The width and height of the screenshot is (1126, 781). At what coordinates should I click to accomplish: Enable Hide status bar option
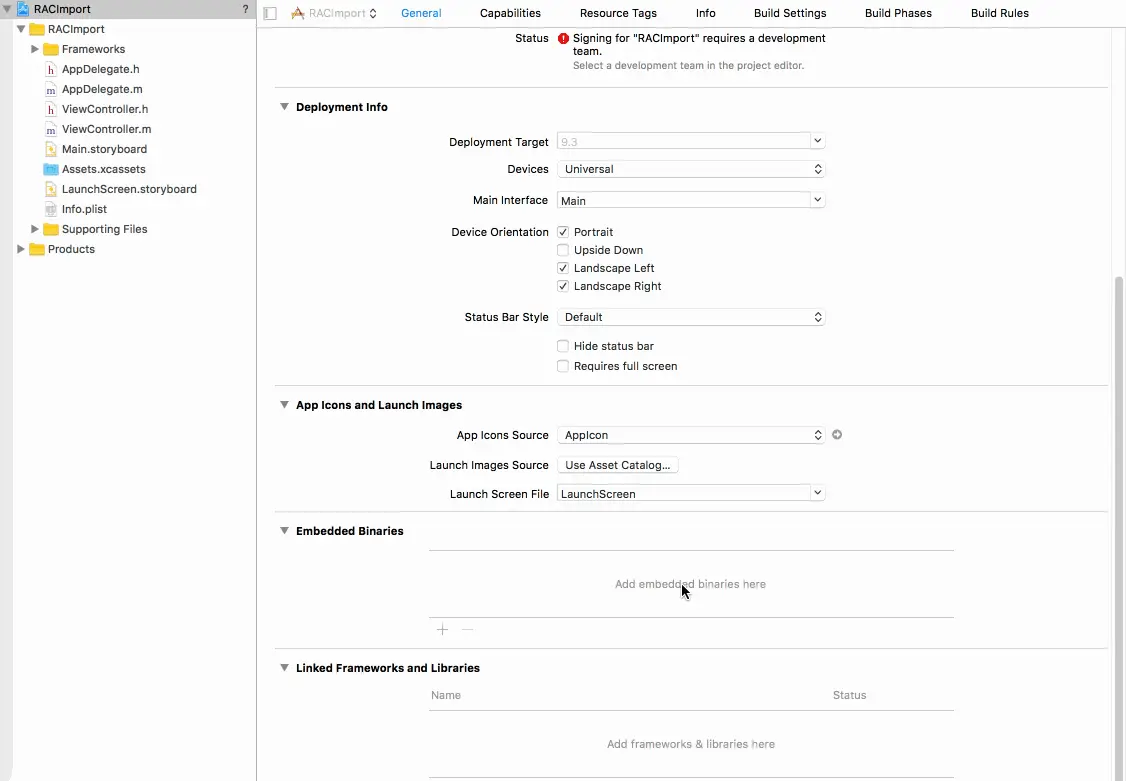(563, 346)
